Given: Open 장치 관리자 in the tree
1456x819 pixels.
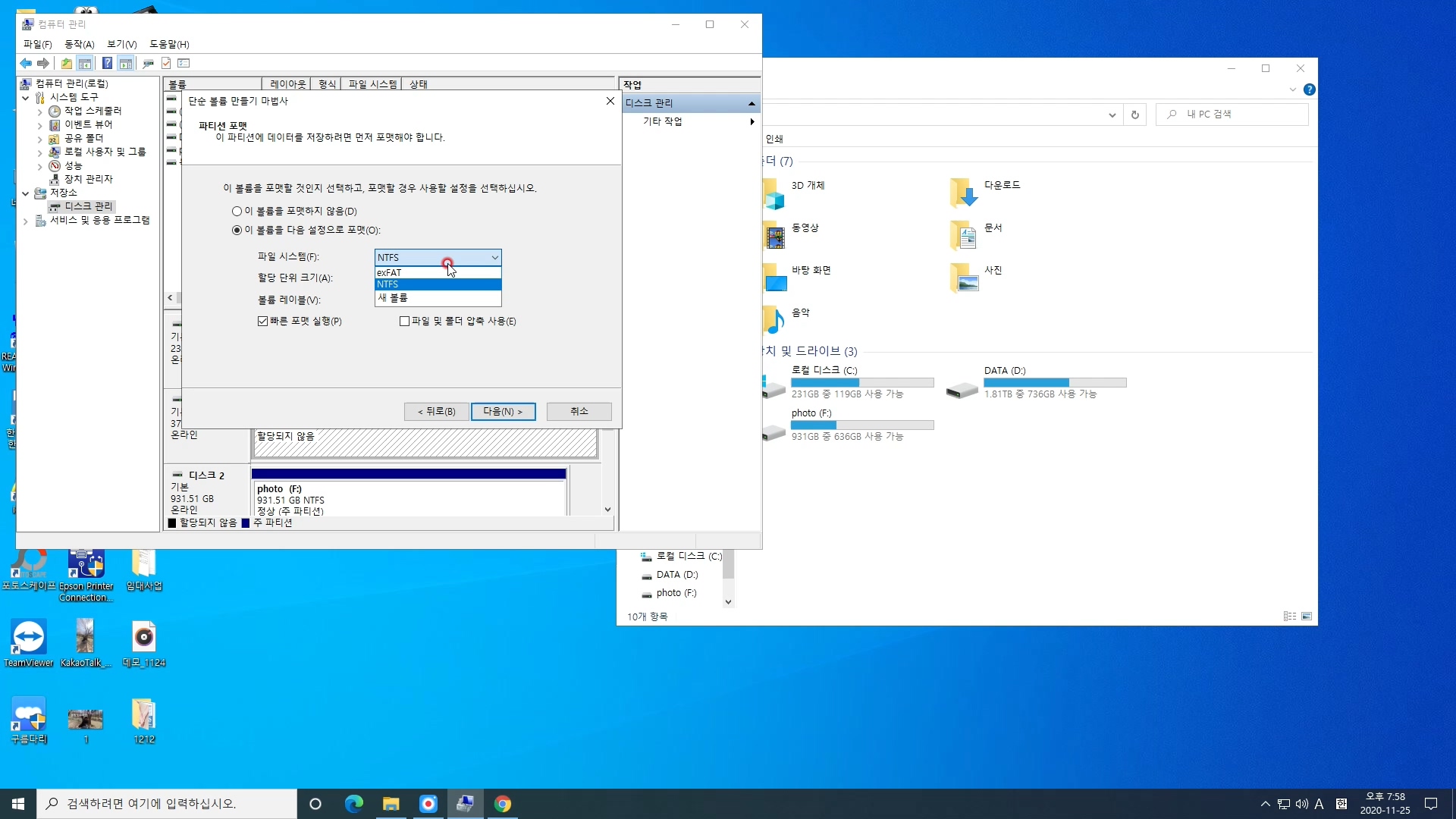Looking at the screenshot, I should click(x=88, y=179).
